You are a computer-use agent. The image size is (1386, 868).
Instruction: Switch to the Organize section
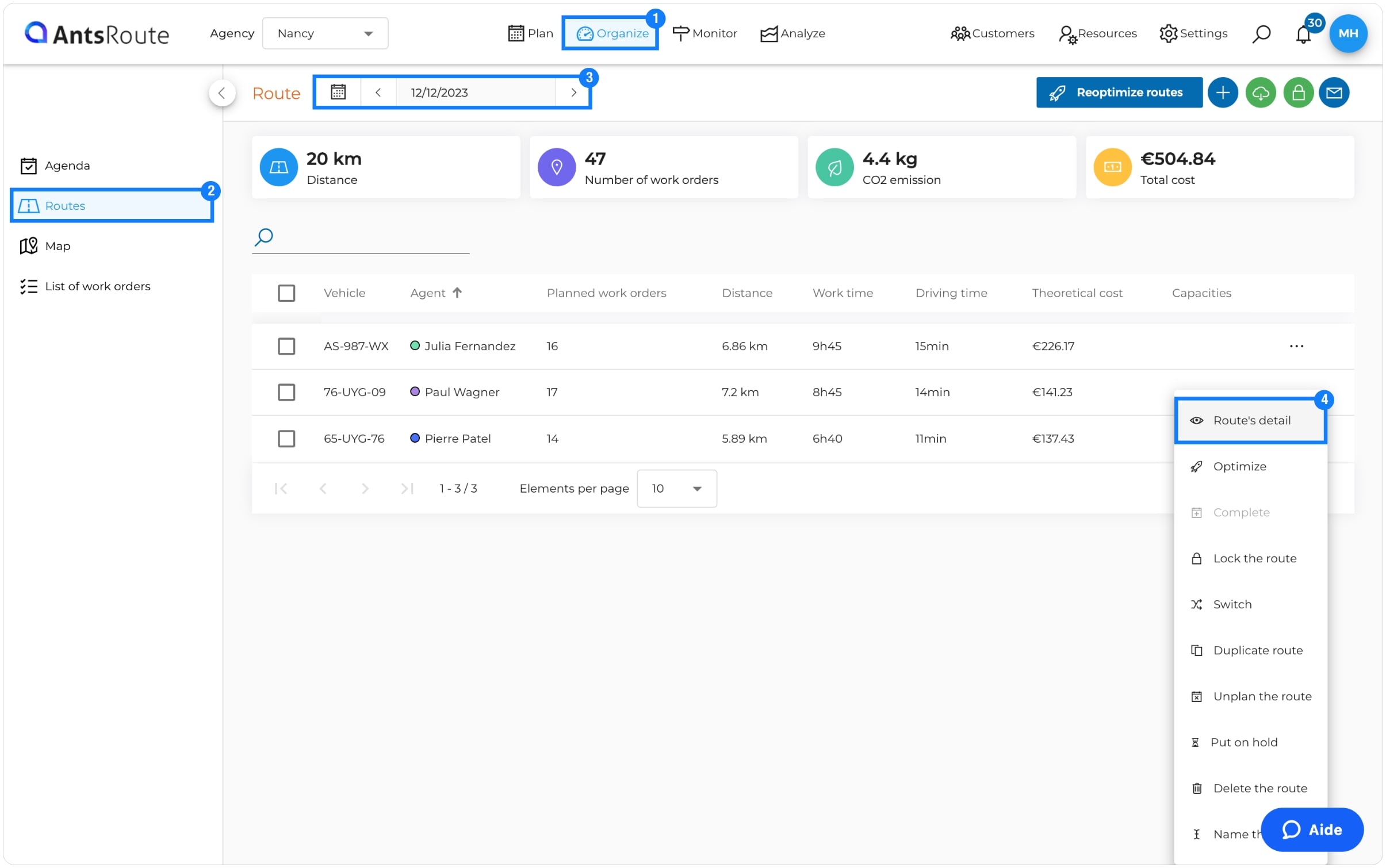pyautogui.click(x=610, y=33)
